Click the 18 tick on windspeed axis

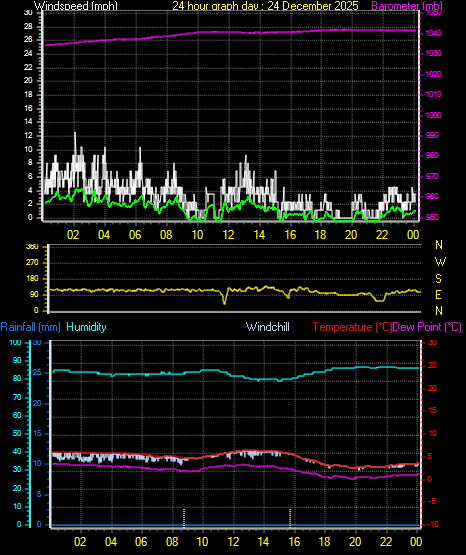(28, 95)
